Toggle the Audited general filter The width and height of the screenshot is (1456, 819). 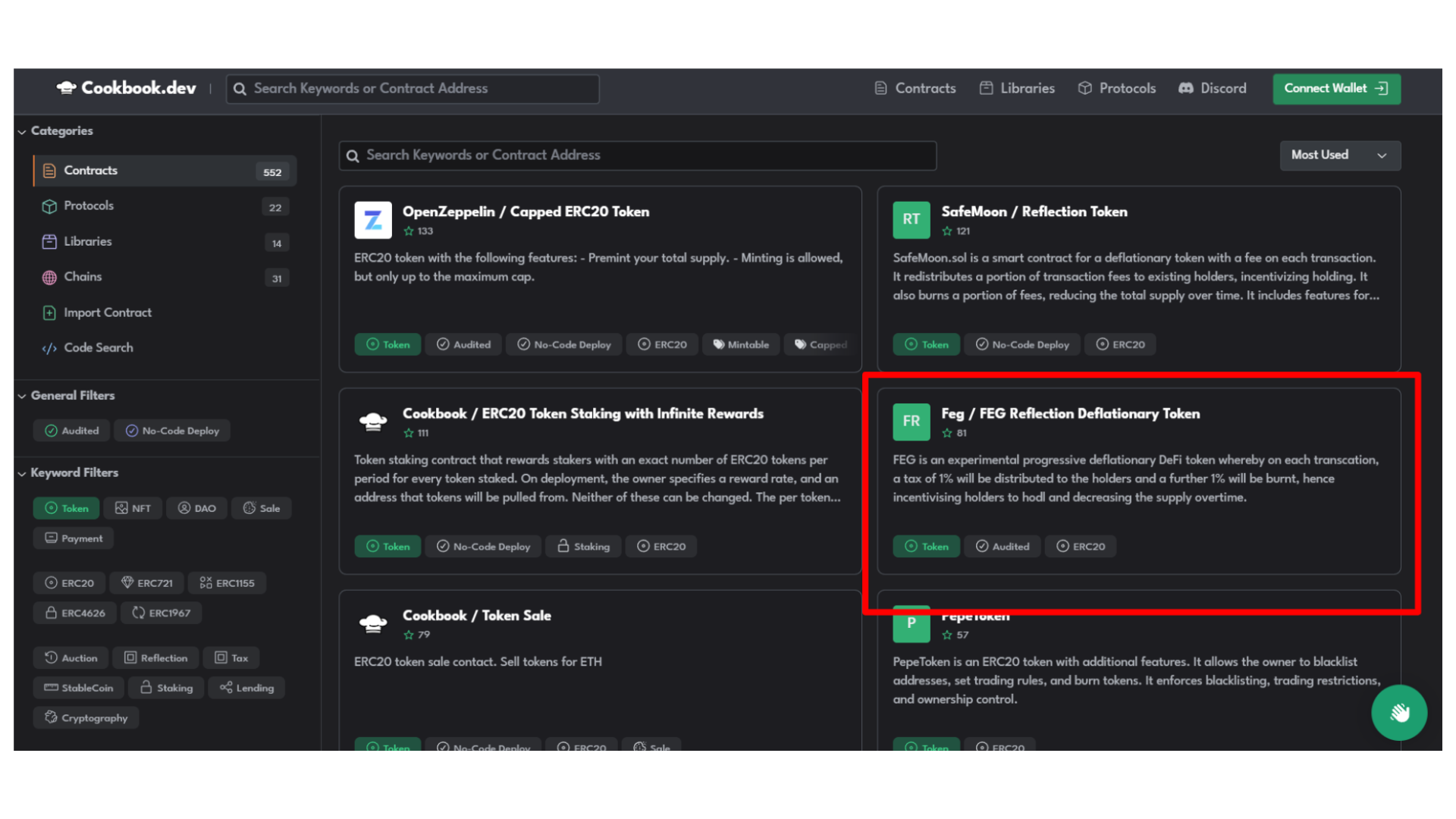point(71,430)
